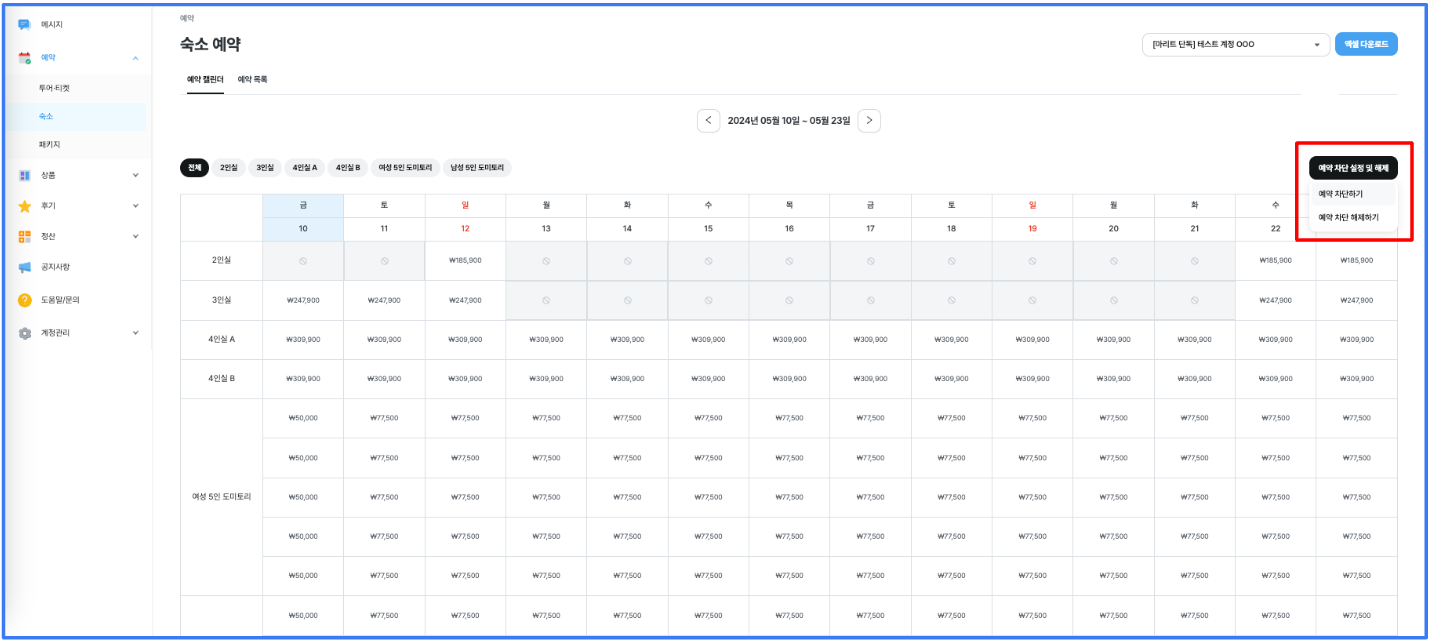The width and height of the screenshot is (1431, 644).
Task: Choose 예약 차단 해제하기 from the menu
Action: pyautogui.click(x=1348, y=217)
